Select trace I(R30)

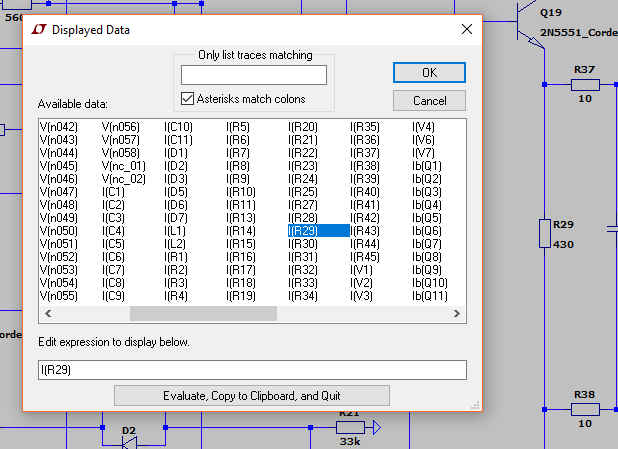(303, 244)
